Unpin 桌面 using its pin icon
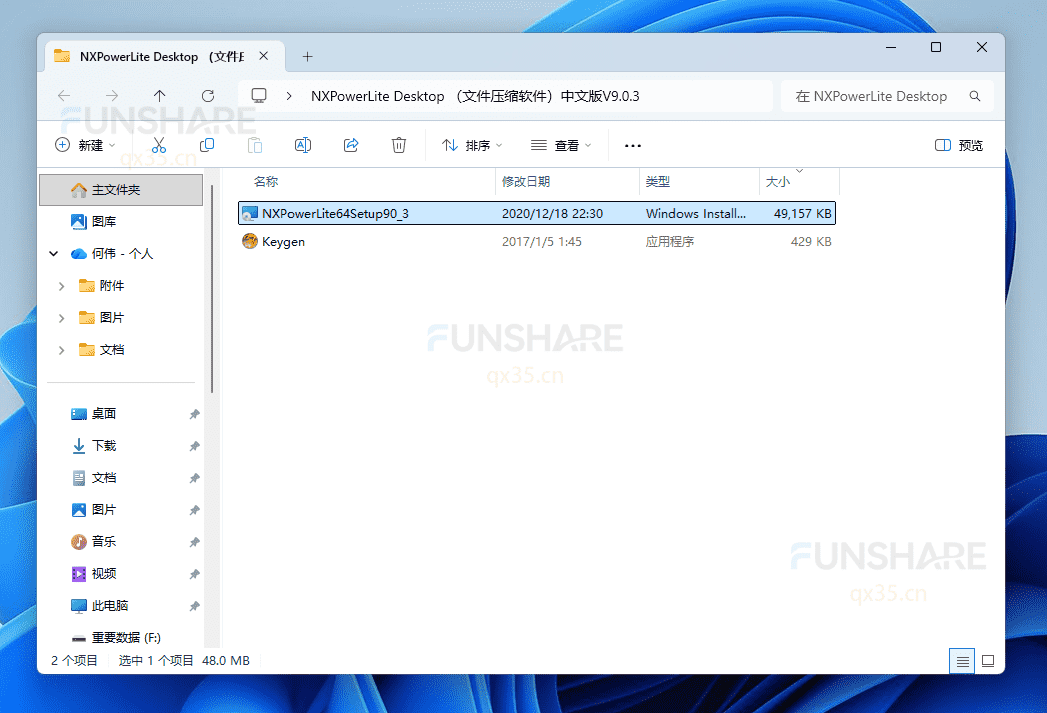1047x713 pixels. pyautogui.click(x=194, y=414)
